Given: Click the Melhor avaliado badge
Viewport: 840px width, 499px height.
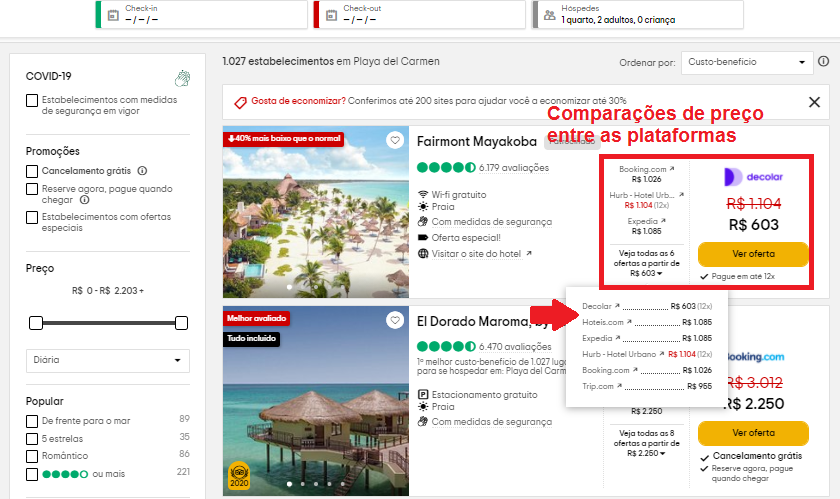Looking at the screenshot, I should (257, 318).
